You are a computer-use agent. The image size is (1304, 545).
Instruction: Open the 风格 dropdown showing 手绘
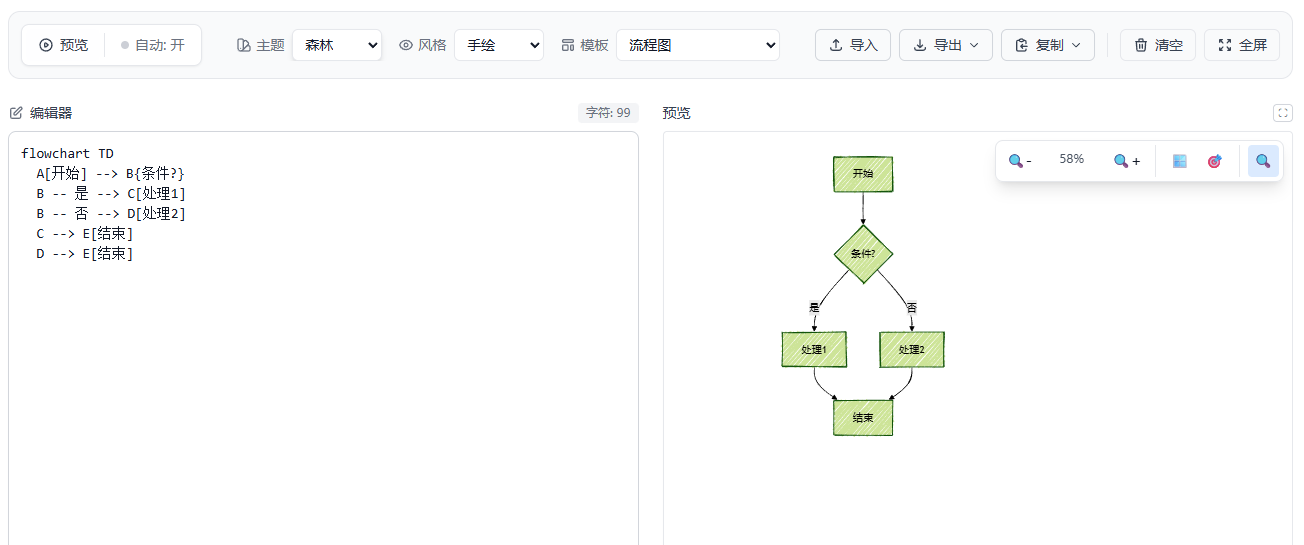499,45
